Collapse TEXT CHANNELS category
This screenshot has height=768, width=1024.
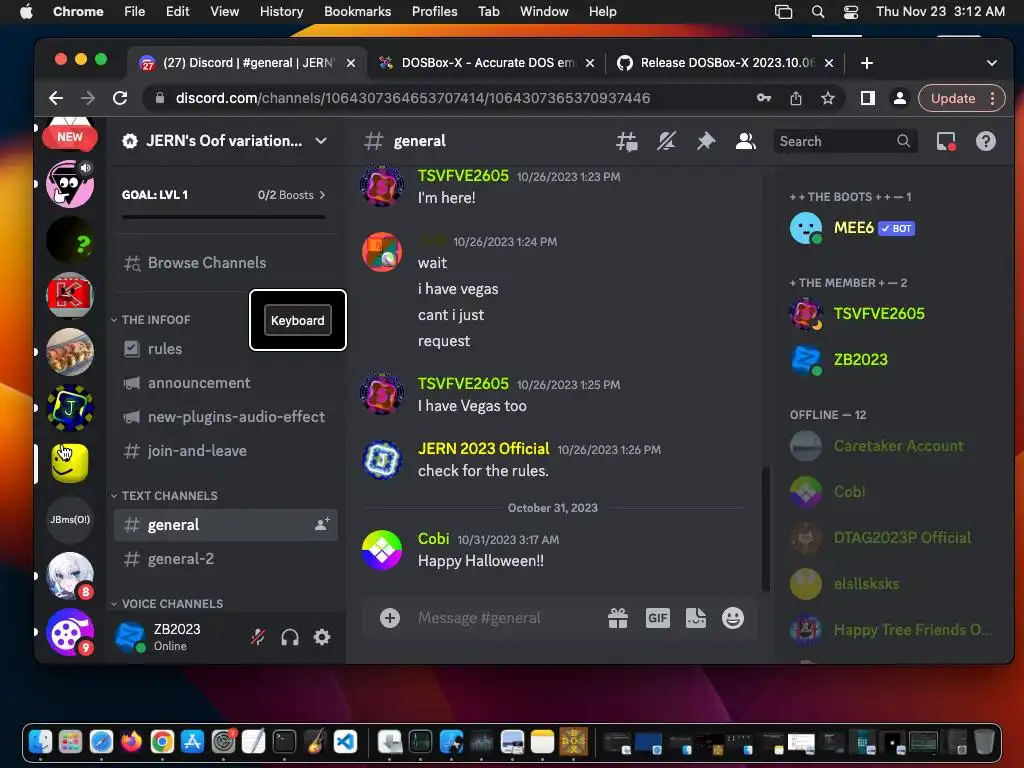point(164,496)
